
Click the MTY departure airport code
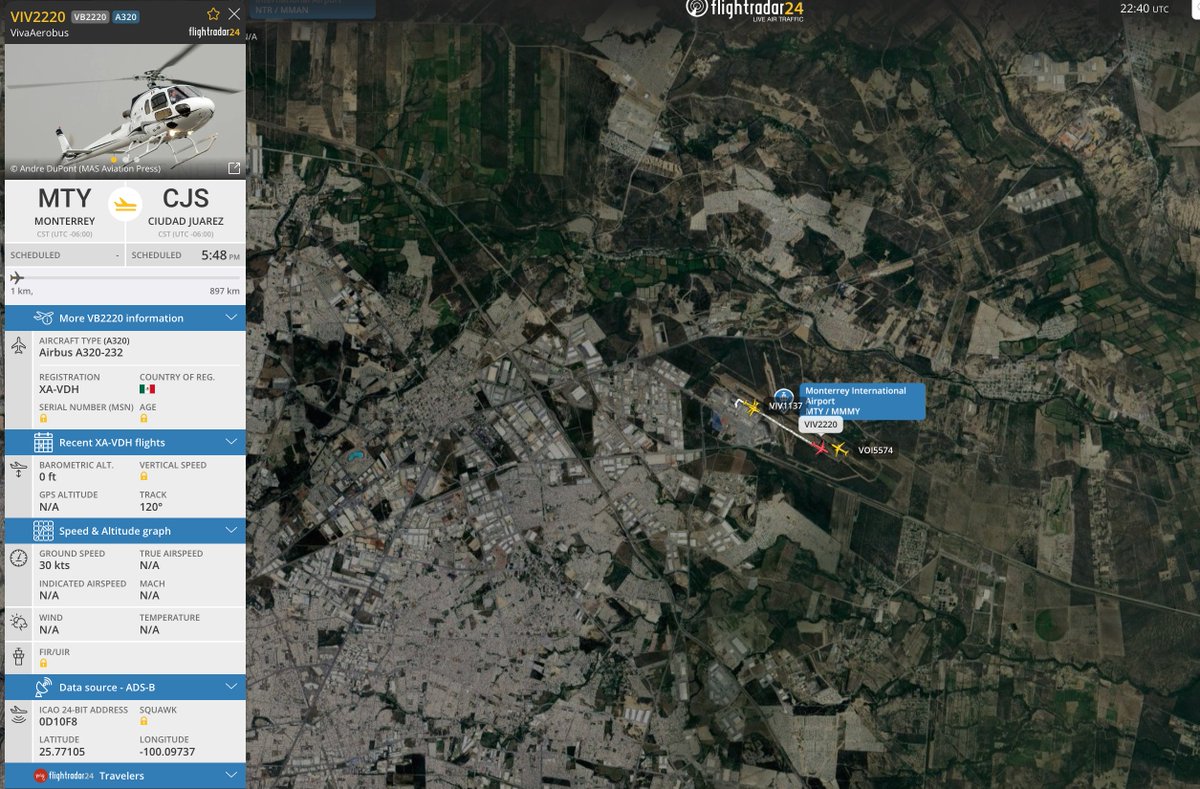click(x=65, y=198)
